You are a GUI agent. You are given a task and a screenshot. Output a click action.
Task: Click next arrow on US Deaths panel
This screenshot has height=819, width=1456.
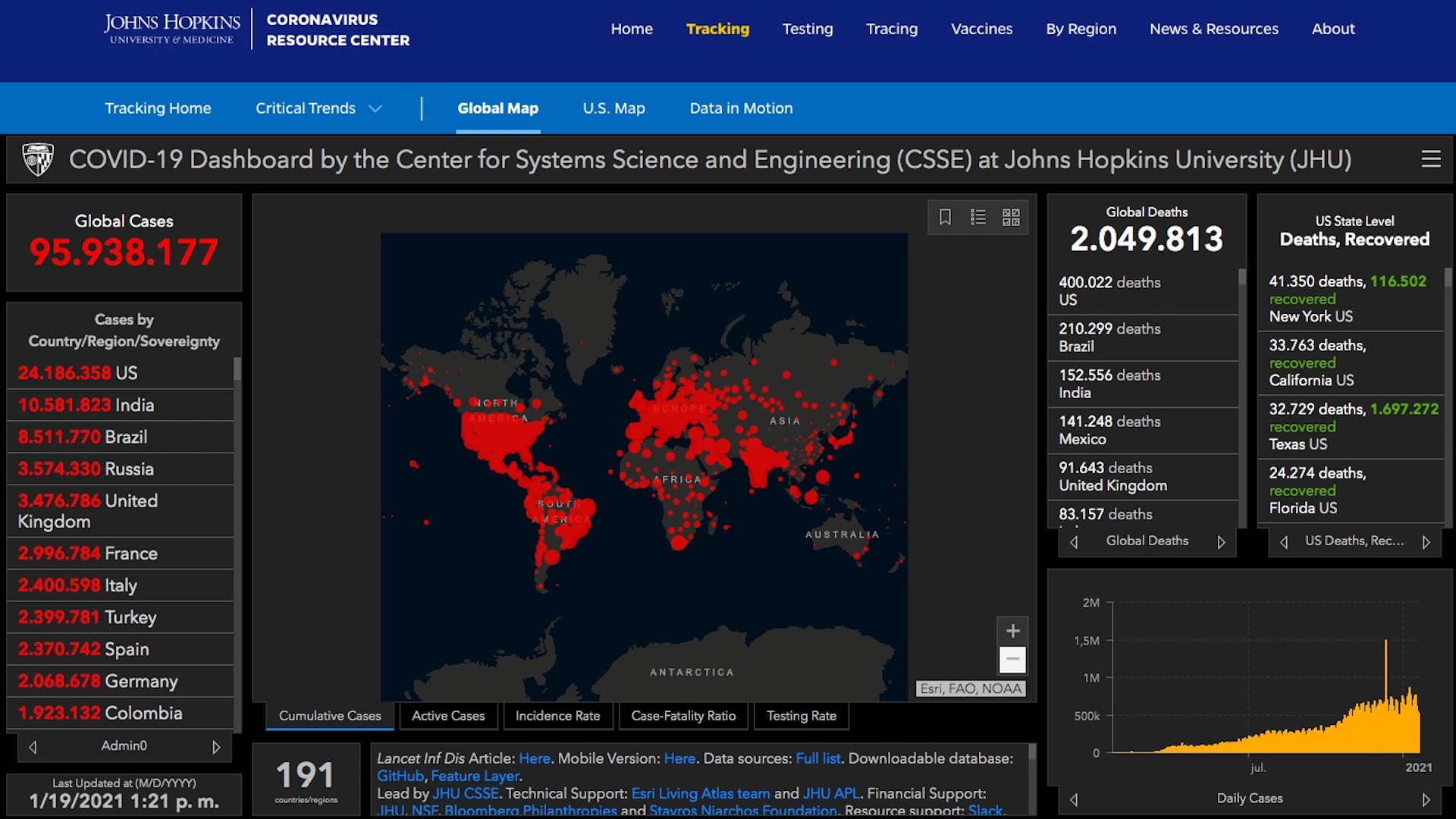tap(1426, 541)
